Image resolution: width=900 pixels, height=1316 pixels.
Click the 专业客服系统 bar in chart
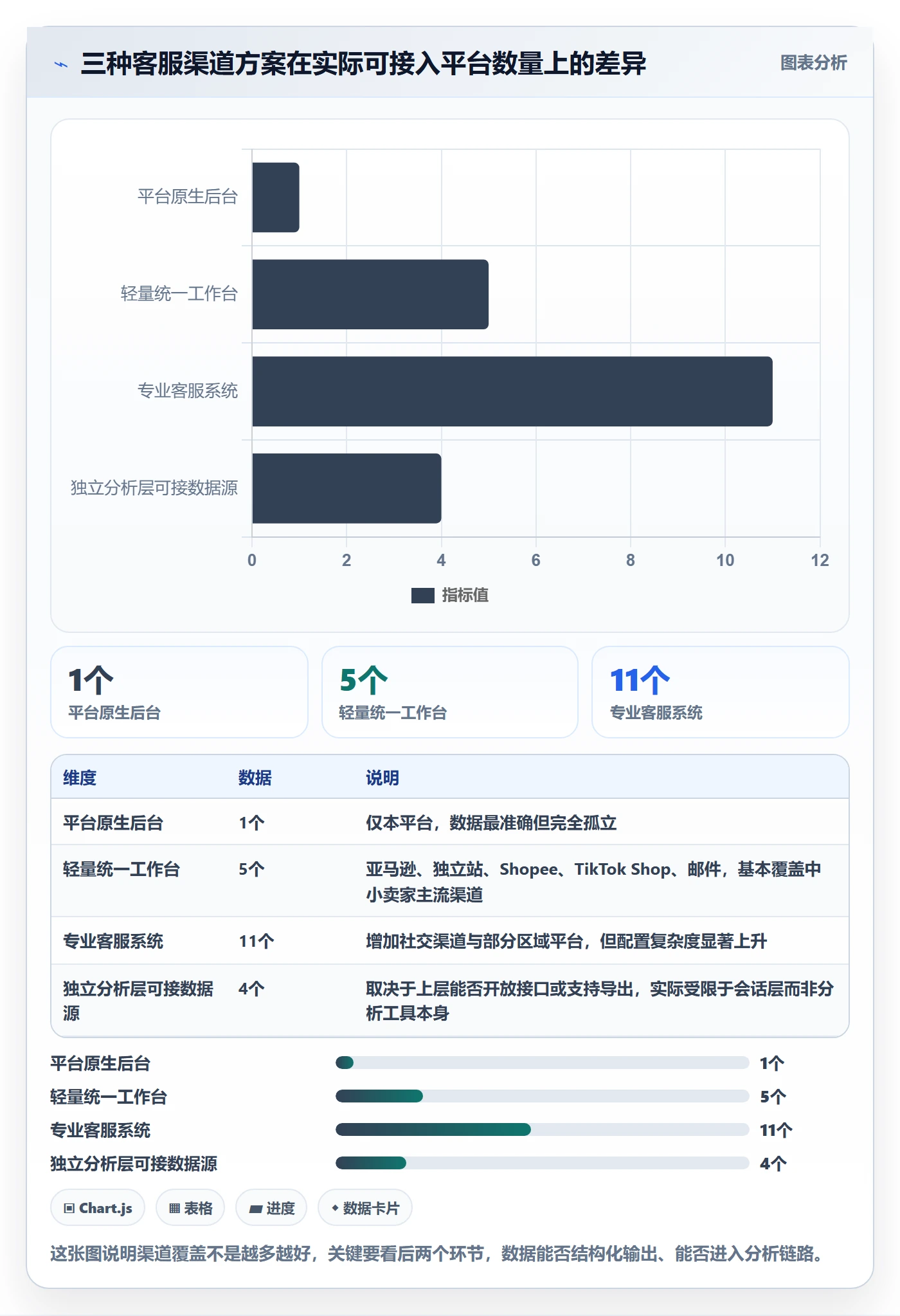coord(512,392)
